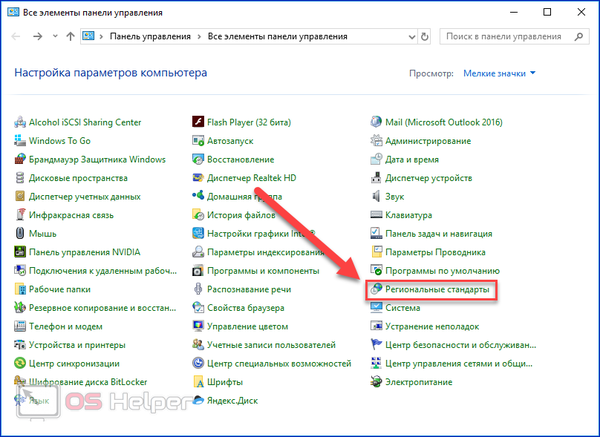Click the Windows To Go icon
600x437 pixels.
(x=20, y=141)
